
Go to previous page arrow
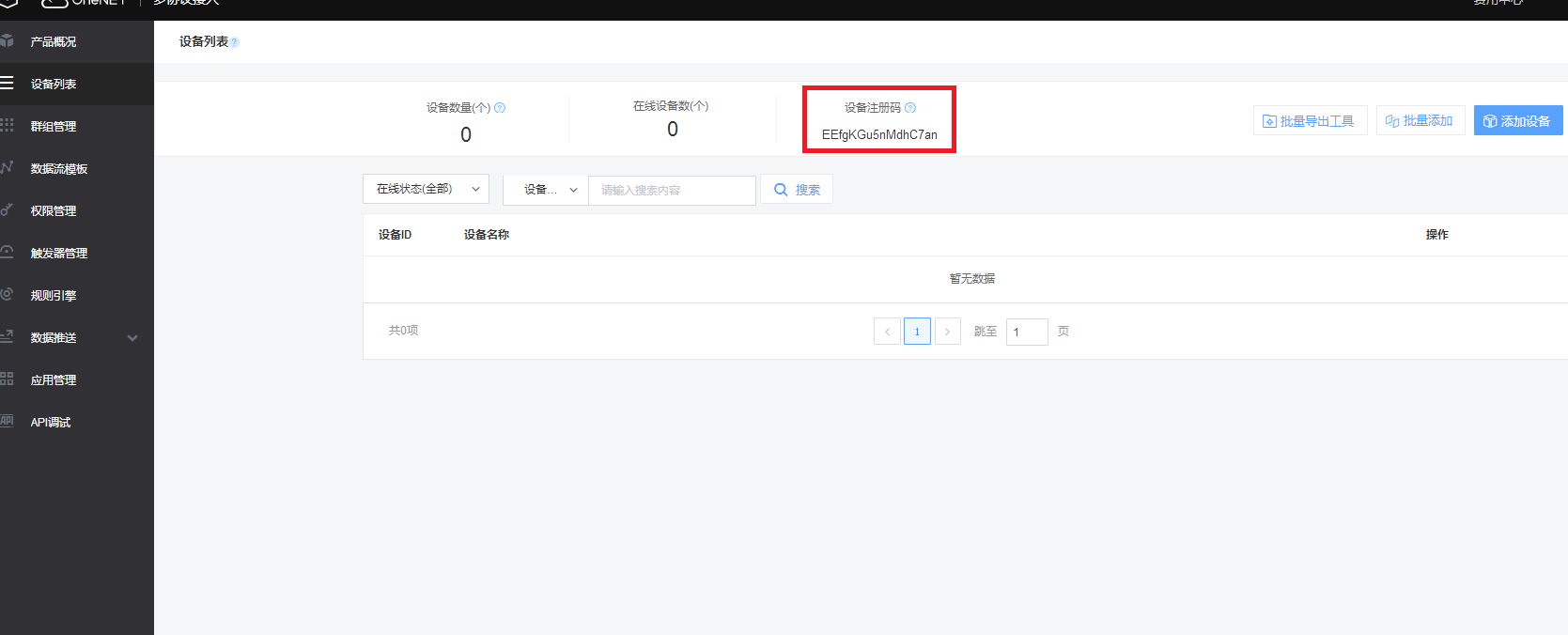click(887, 332)
